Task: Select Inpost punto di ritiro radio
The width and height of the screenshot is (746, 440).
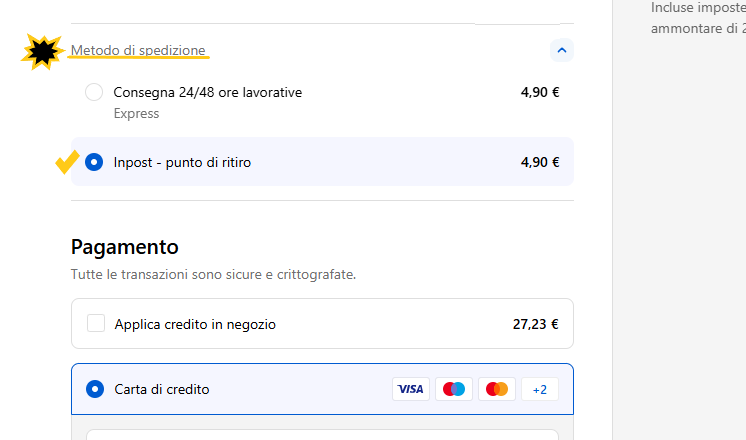Action: [x=94, y=161]
